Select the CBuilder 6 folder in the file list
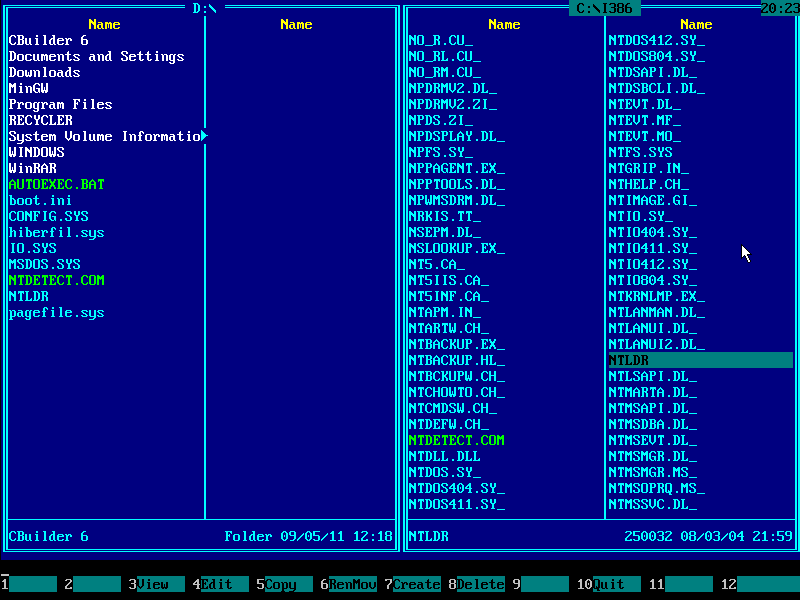800x600 pixels. point(48,40)
